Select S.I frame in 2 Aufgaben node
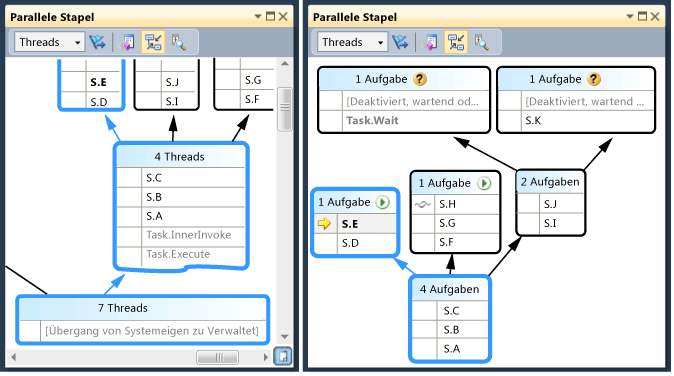 tap(550, 223)
